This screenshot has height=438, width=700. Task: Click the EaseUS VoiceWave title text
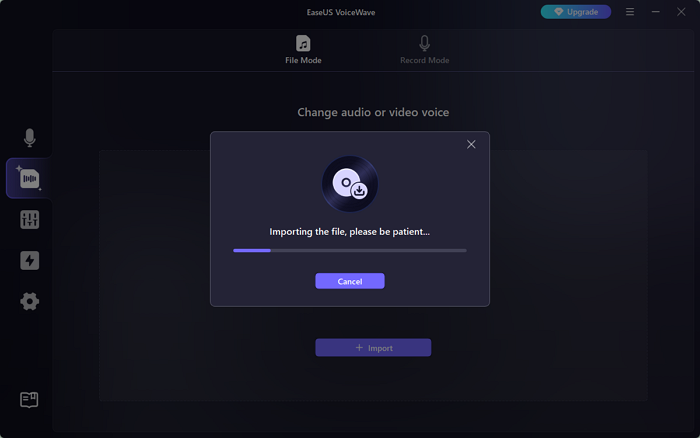tap(350, 12)
